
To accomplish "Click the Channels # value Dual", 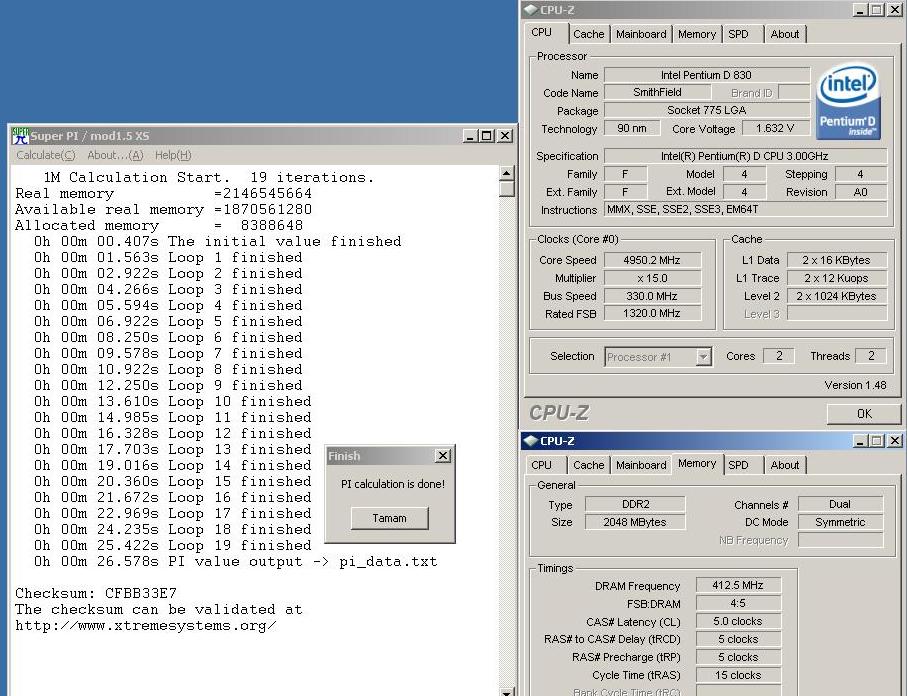I will [840, 504].
